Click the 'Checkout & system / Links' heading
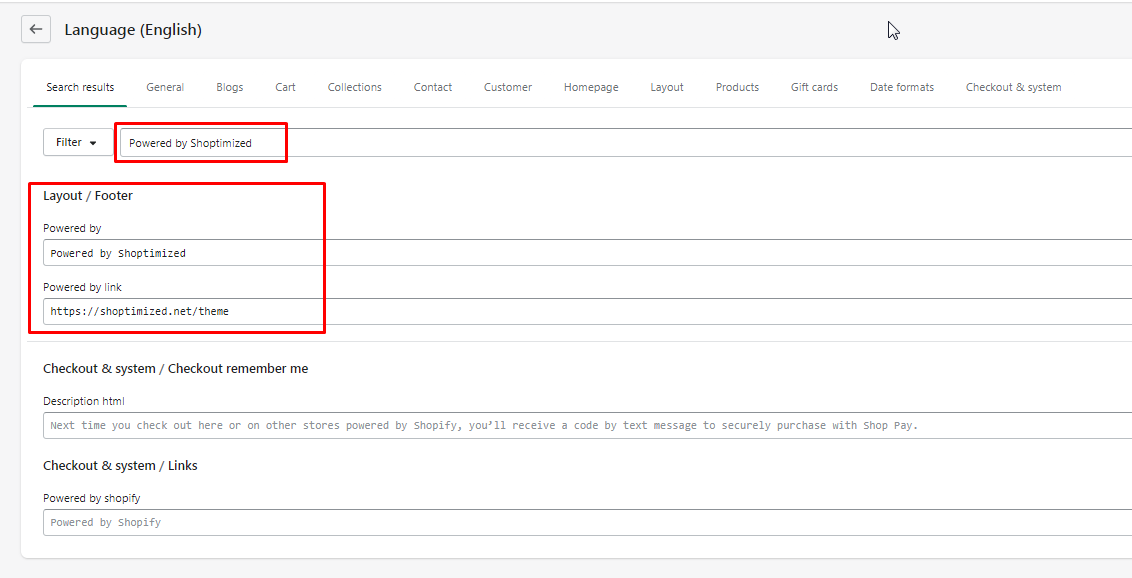 pos(120,465)
